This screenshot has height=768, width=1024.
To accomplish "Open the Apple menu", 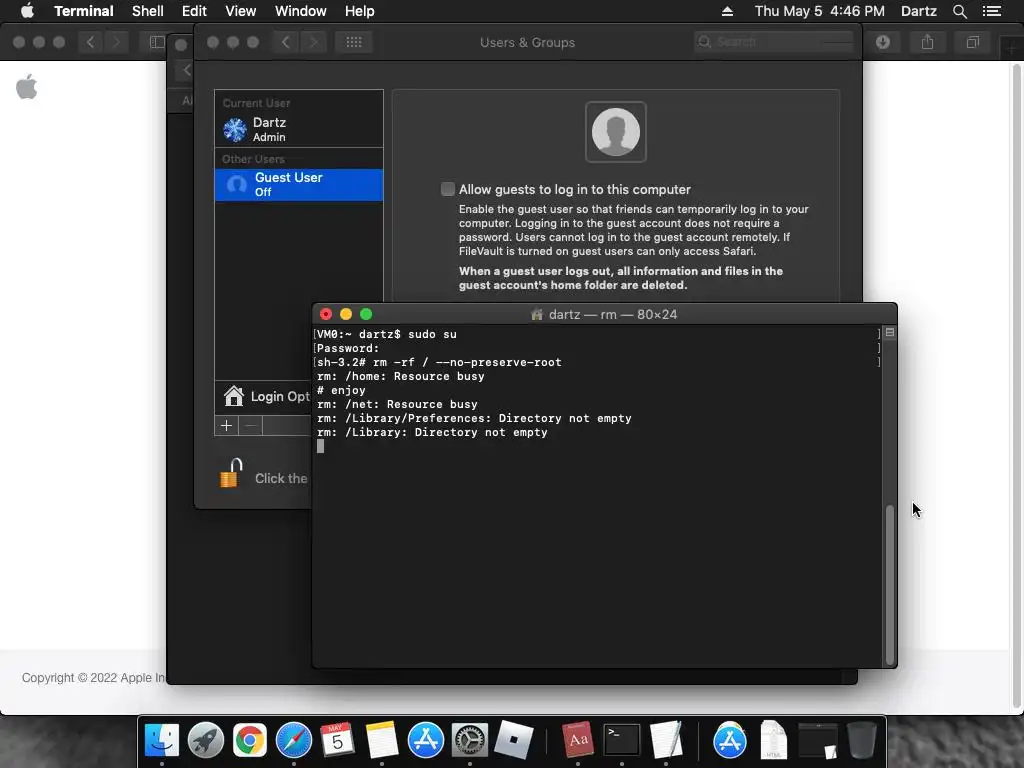I will tap(27, 11).
